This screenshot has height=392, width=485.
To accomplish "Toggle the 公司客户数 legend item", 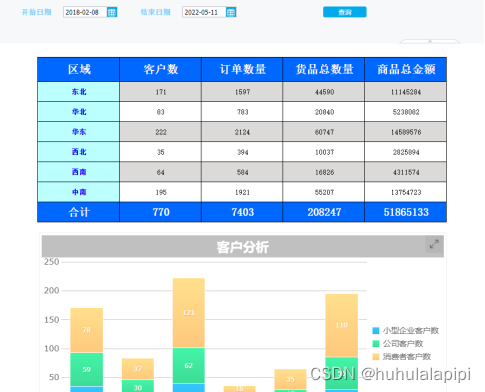I will click(398, 344).
